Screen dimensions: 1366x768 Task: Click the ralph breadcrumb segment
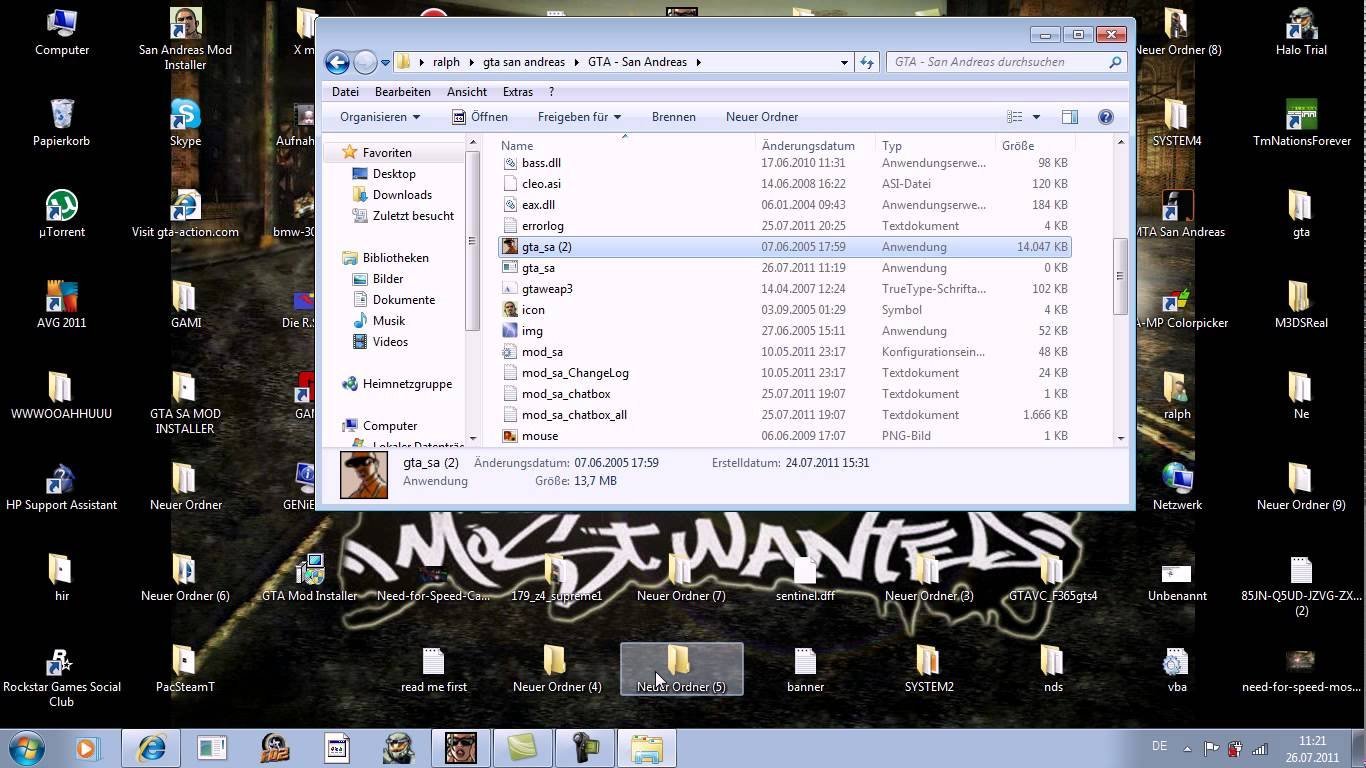pos(446,62)
